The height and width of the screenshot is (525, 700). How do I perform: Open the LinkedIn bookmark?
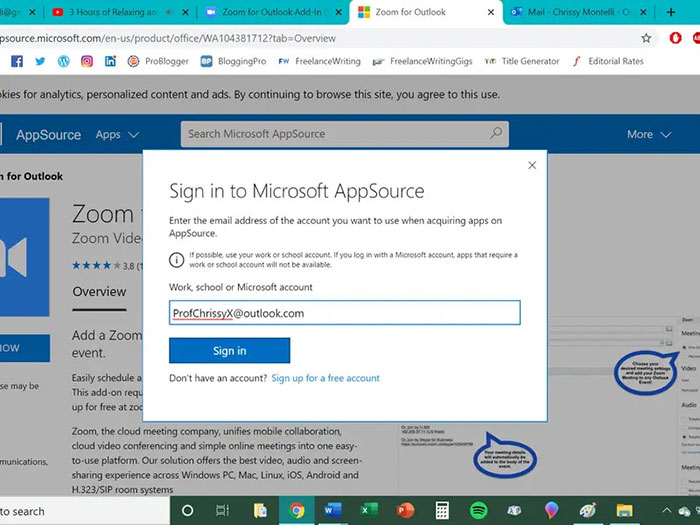click(x=110, y=61)
